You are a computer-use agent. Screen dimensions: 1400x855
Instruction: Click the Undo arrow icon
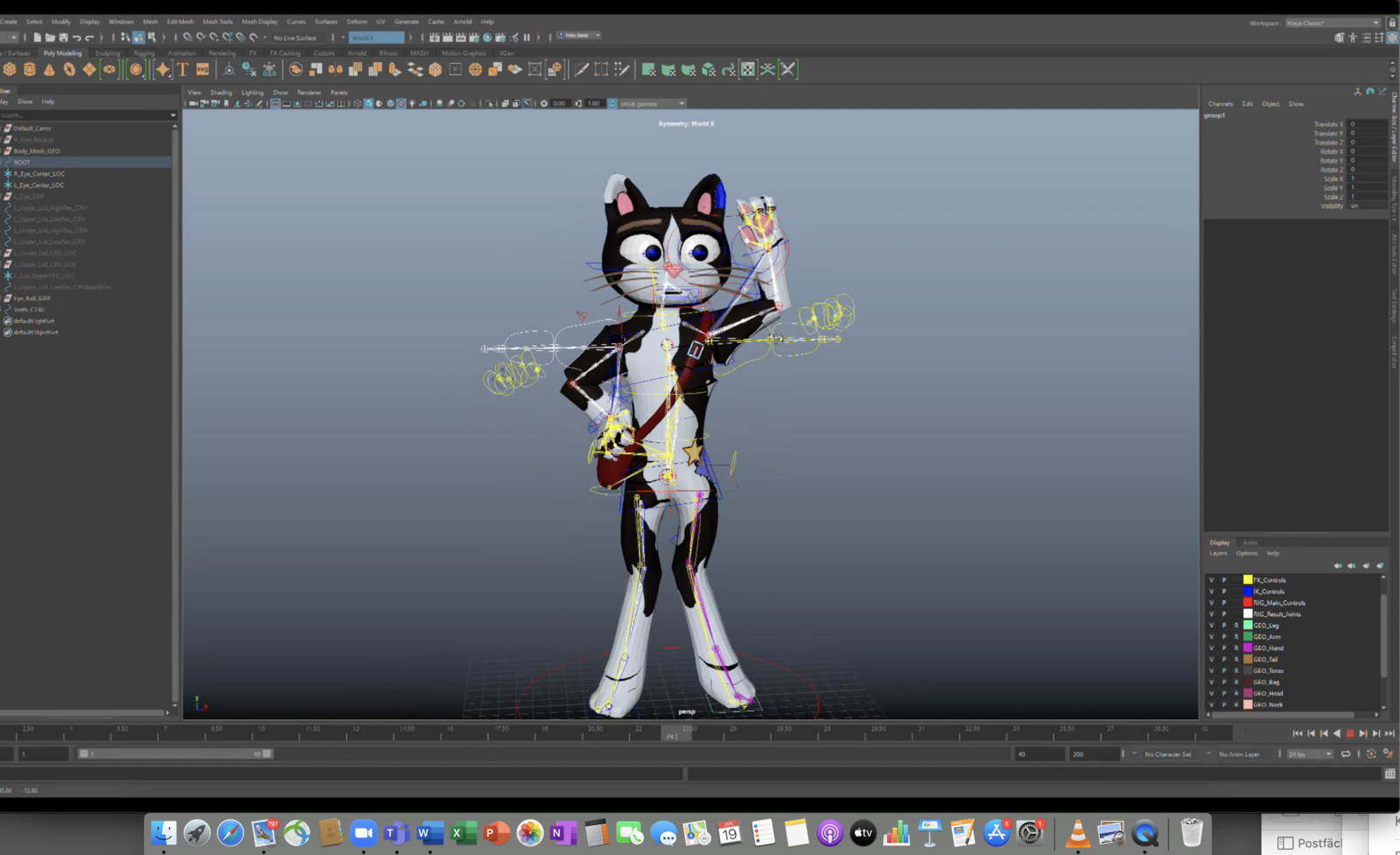point(77,38)
